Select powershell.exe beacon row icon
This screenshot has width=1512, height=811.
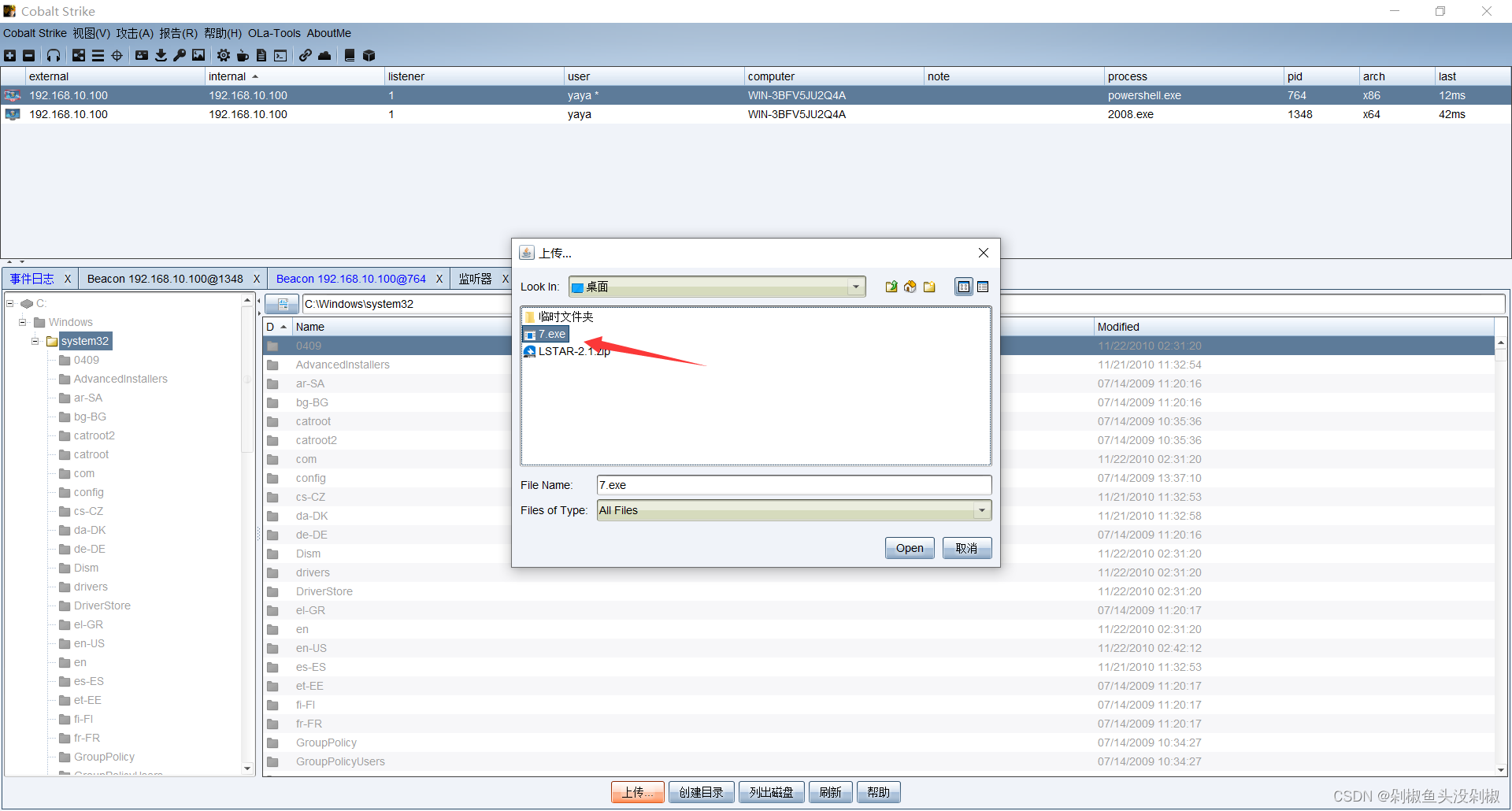pos(12,95)
